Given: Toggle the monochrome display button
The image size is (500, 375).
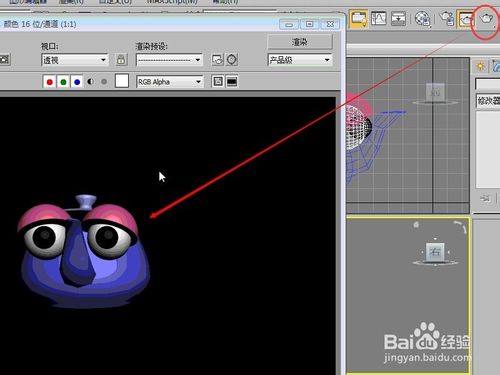Looking at the screenshot, I should 104,82.
